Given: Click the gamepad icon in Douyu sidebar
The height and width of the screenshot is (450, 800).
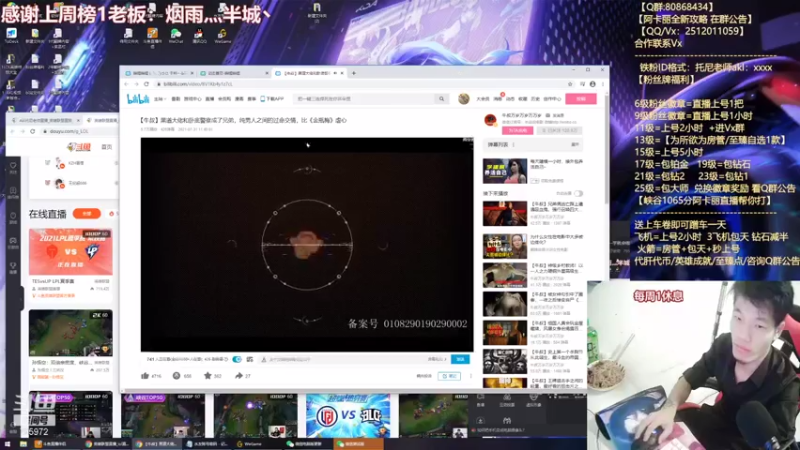Looking at the screenshot, I should (x=13, y=240).
